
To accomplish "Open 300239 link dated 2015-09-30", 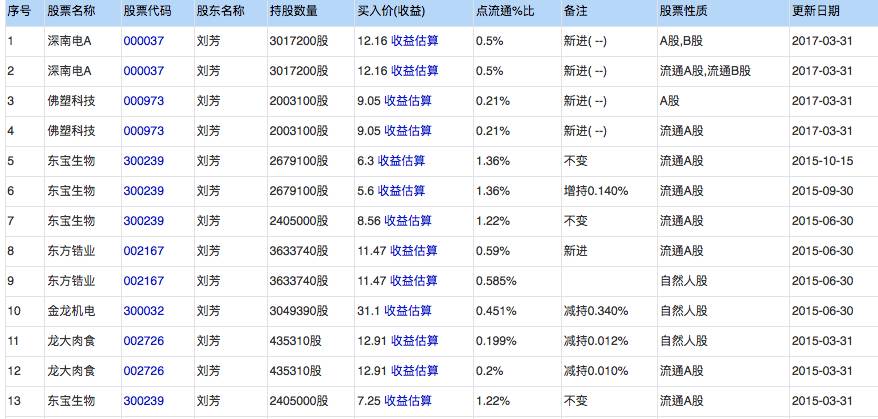I will point(144,191).
